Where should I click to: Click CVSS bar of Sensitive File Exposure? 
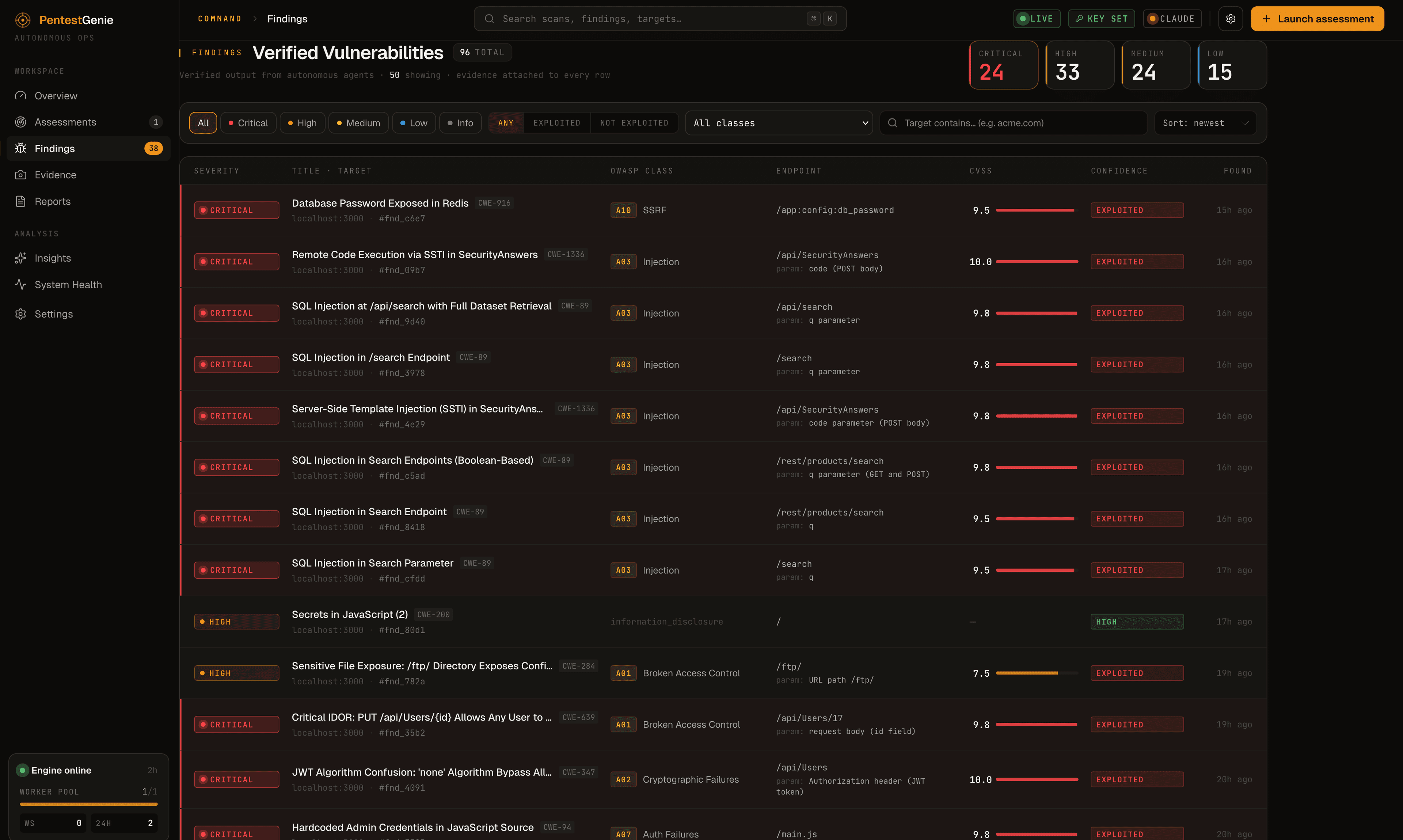[1037, 673]
